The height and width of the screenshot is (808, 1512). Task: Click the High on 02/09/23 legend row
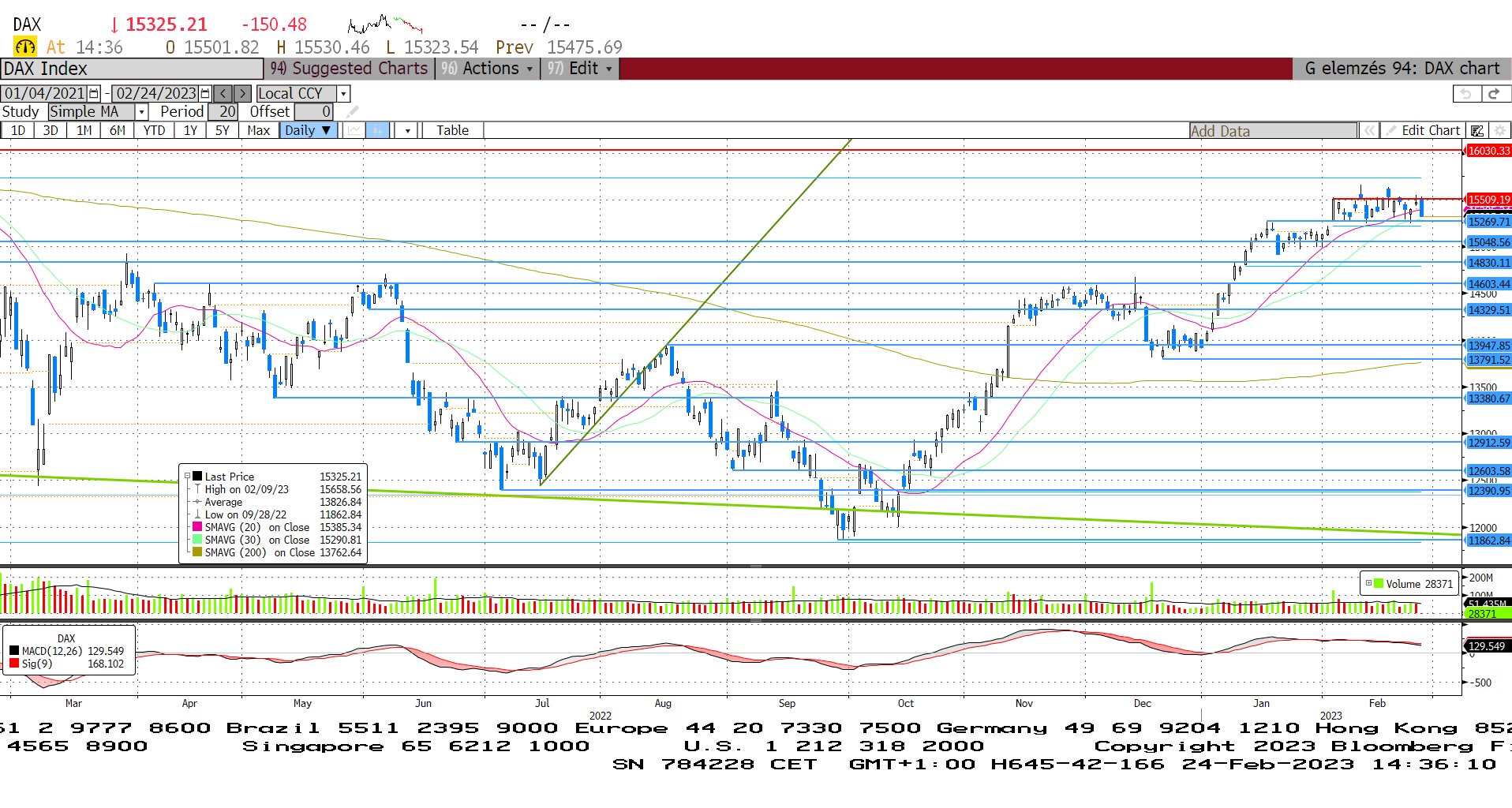point(276,489)
